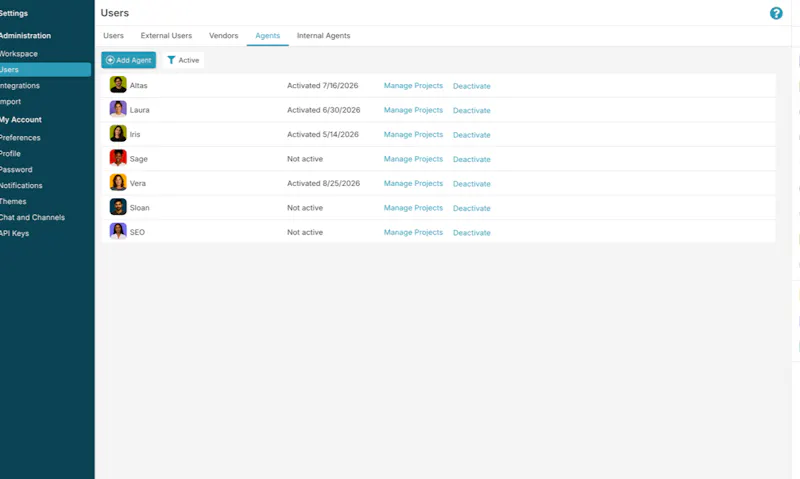The image size is (800, 479).
Task: Click the agent name Vera
Action: pos(138,184)
